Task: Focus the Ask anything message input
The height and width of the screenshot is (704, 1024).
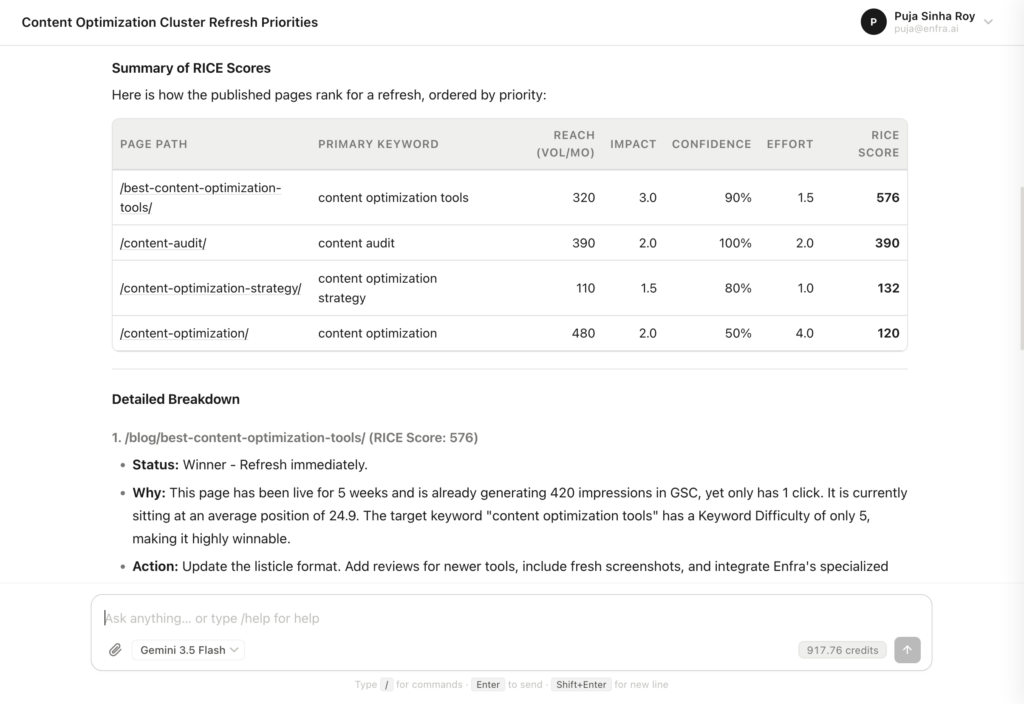Action: [511, 618]
